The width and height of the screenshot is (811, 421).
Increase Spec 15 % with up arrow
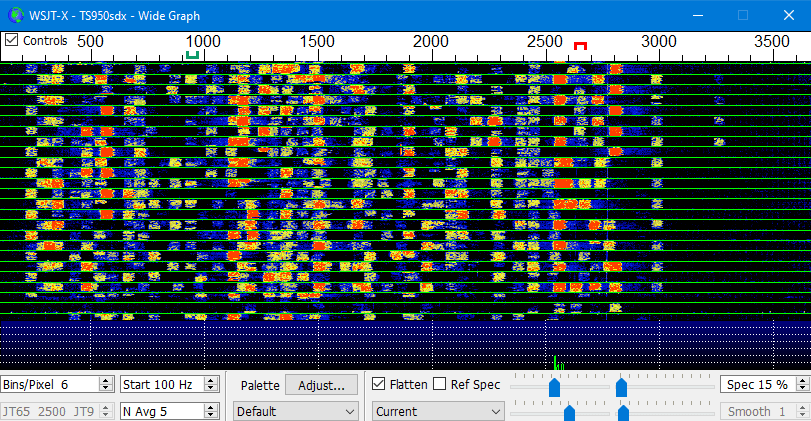click(x=803, y=380)
